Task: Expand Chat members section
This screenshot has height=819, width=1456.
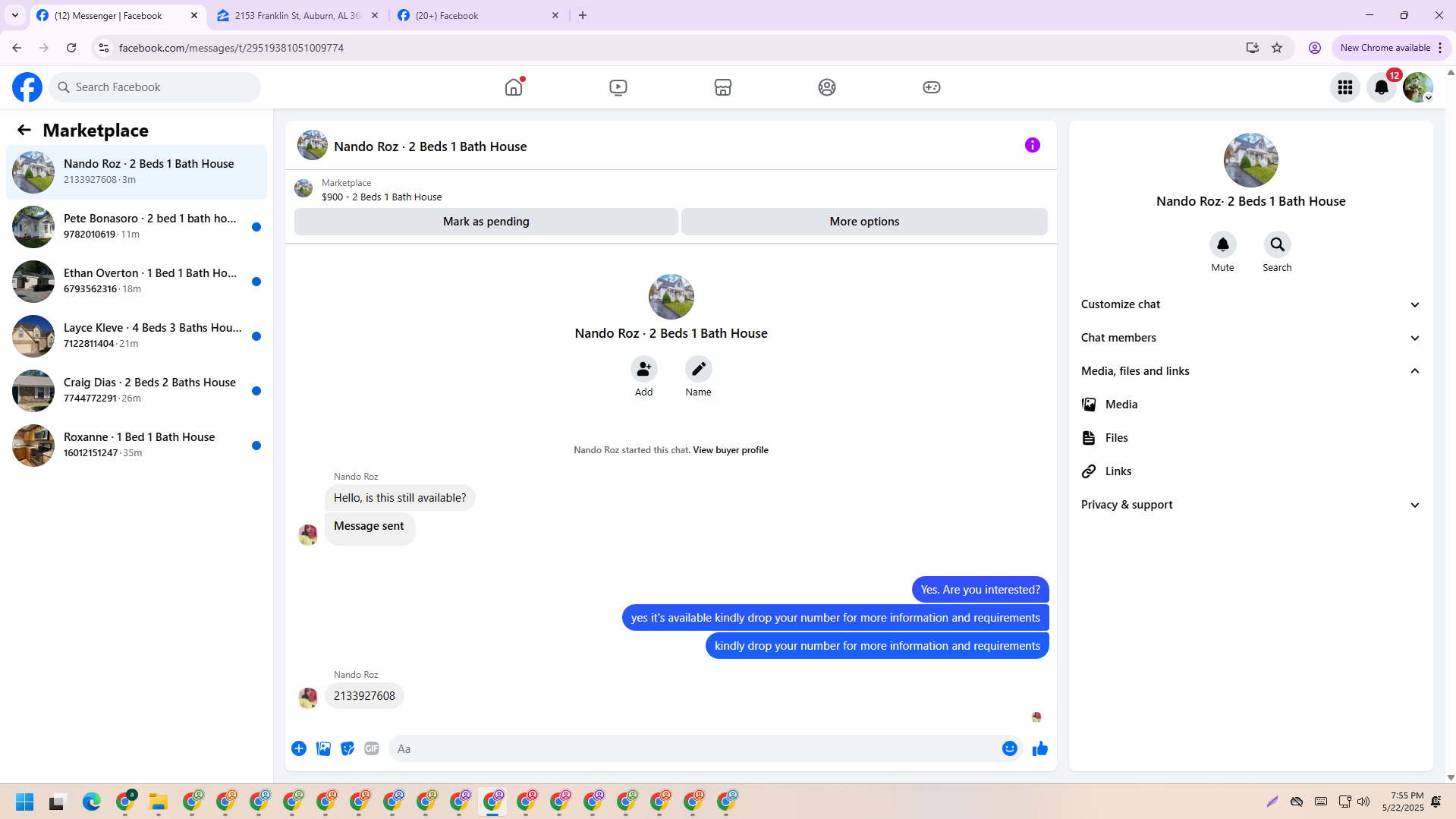Action: (1251, 338)
